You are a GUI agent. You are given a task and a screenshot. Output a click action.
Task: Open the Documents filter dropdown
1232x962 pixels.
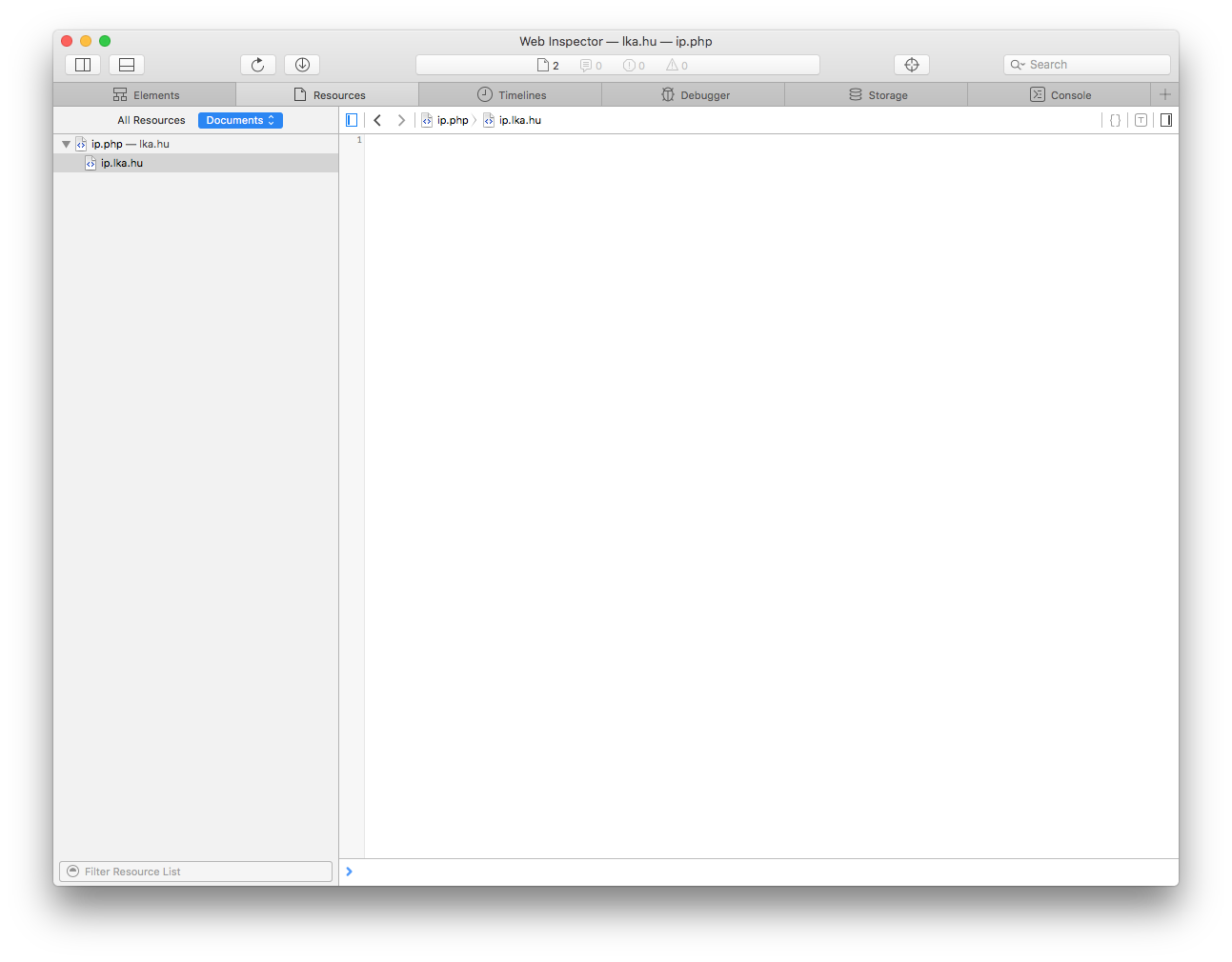click(x=240, y=120)
